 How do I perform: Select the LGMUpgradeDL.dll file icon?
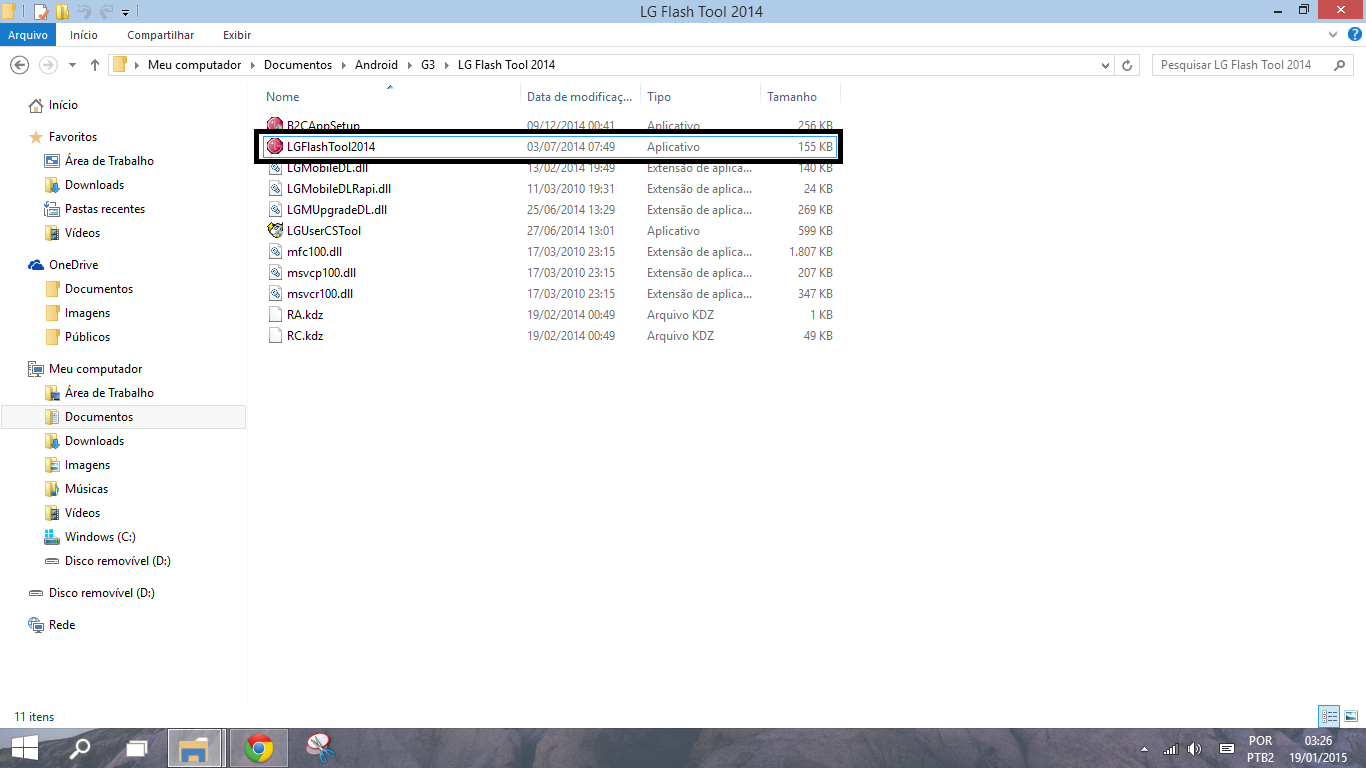coord(277,209)
